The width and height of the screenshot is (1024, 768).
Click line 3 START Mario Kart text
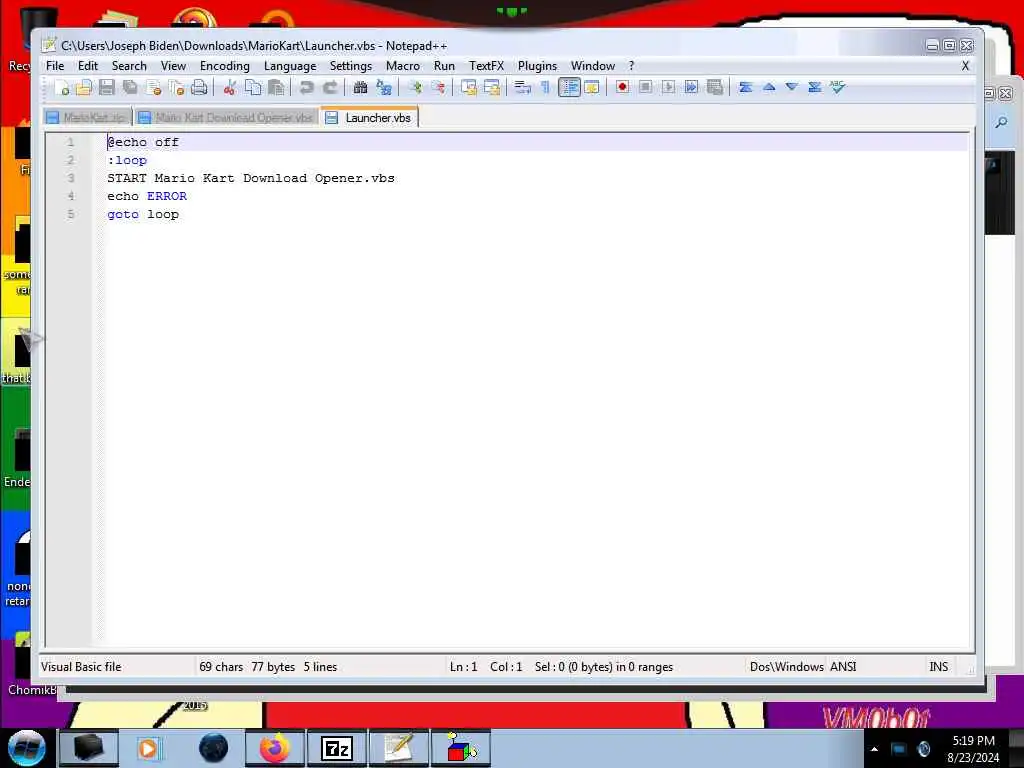pyautogui.click(x=251, y=178)
